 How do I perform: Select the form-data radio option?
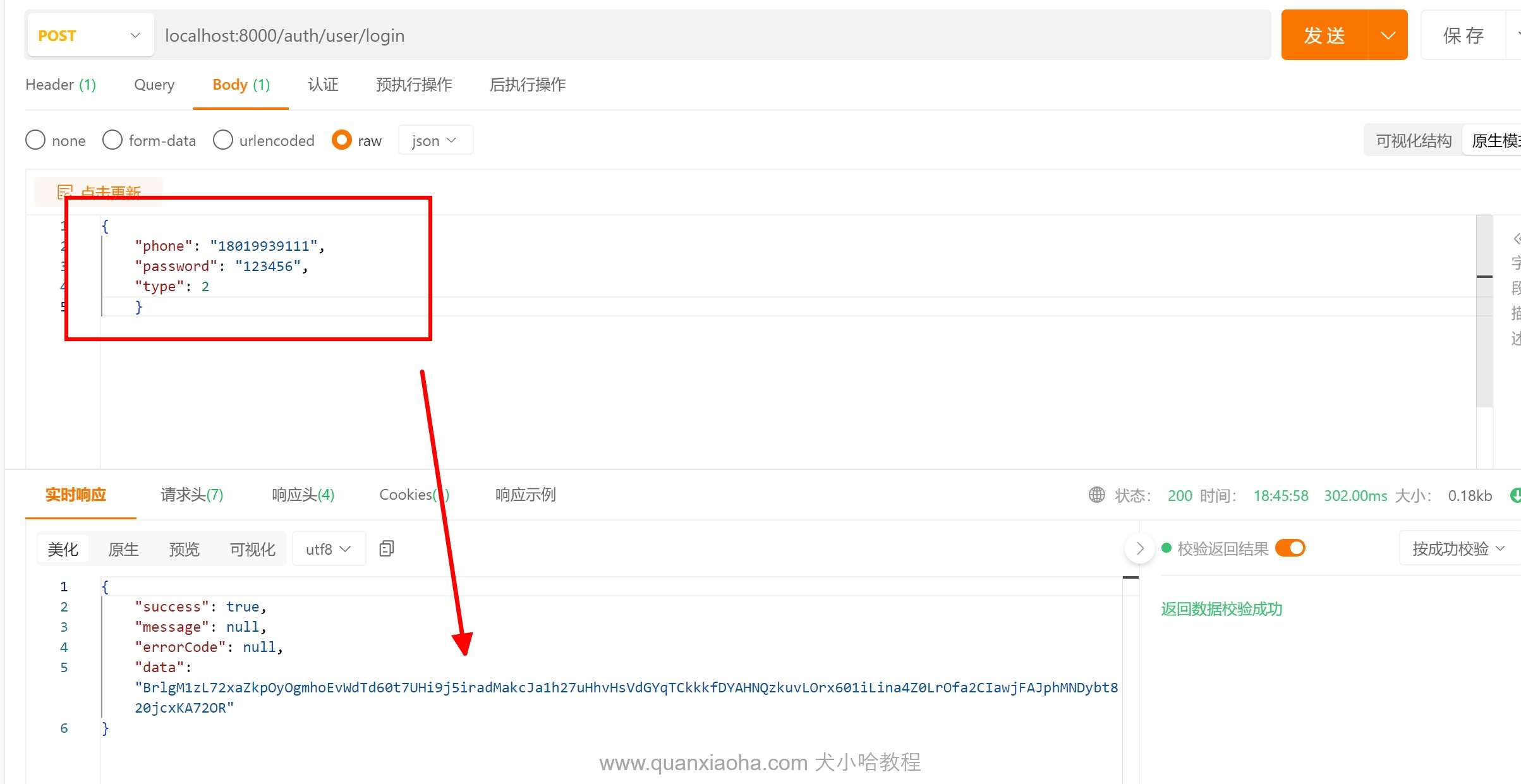112,140
